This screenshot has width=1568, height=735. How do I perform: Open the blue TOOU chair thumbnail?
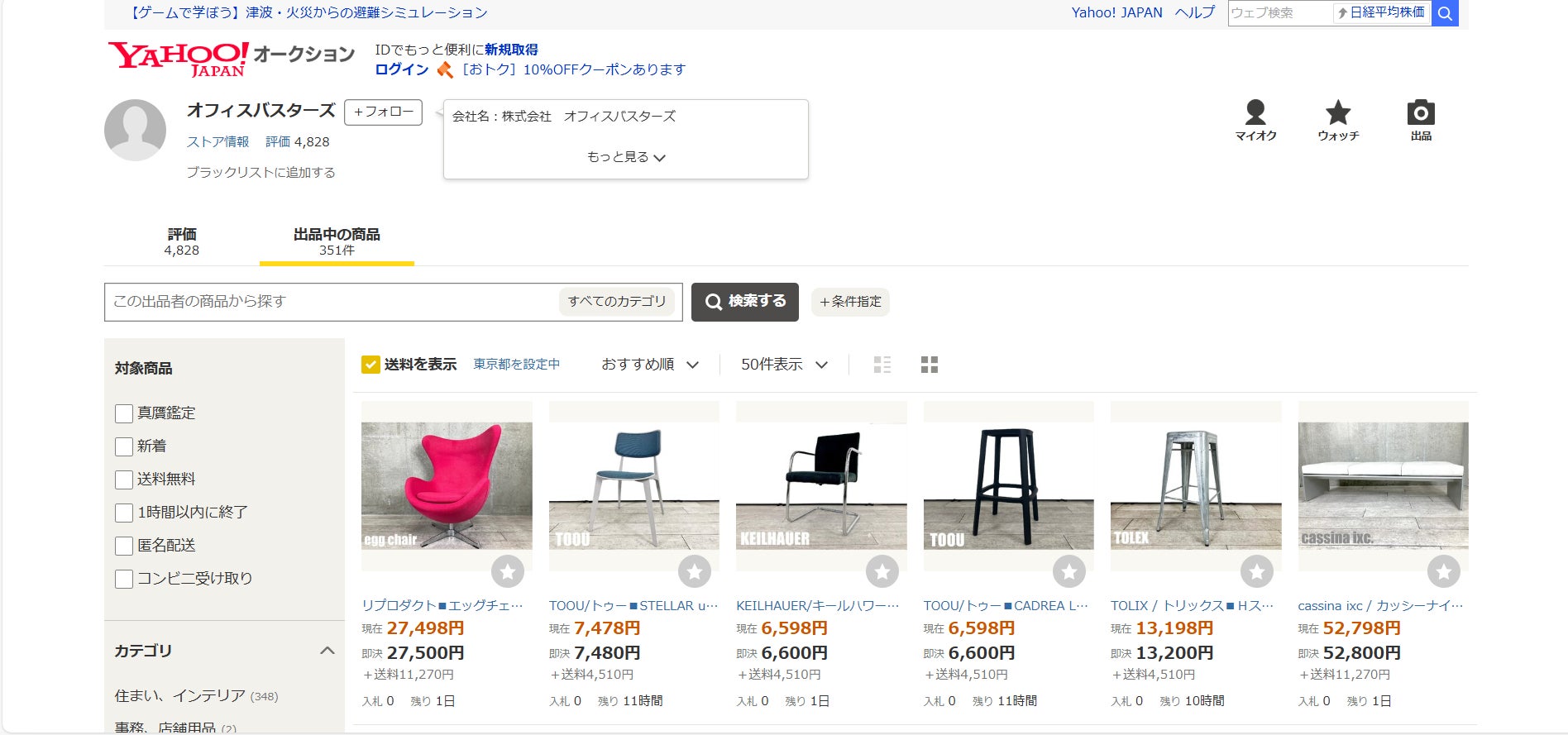pyautogui.click(x=634, y=486)
